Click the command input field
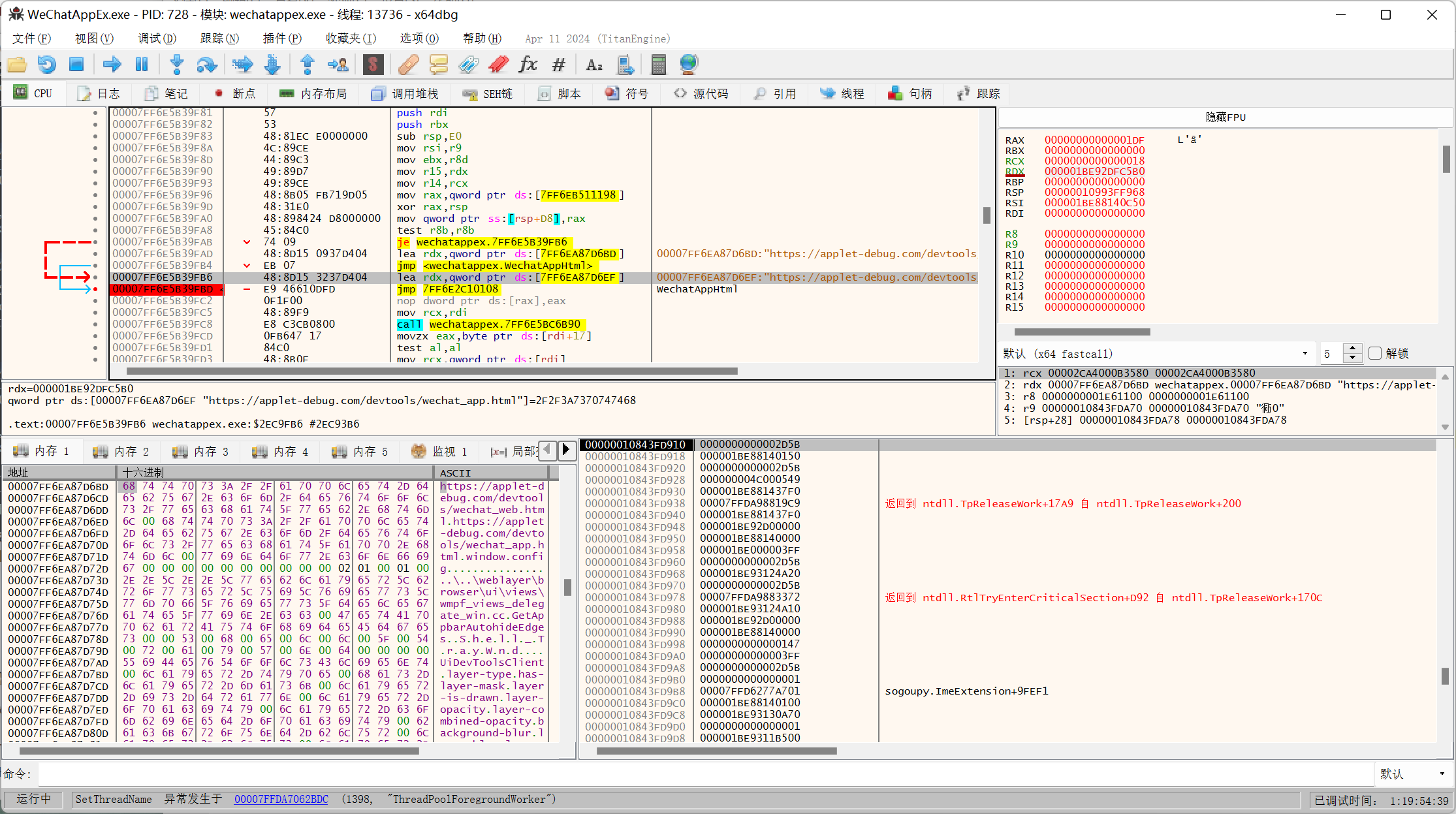Screen dimensions: 1456x814 pos(705,774)
